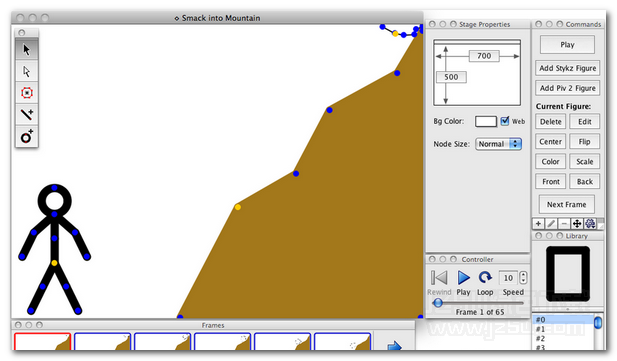Flip the current figure
The image size is (617, 361).
pyautogui.click(x=584, y=141)
